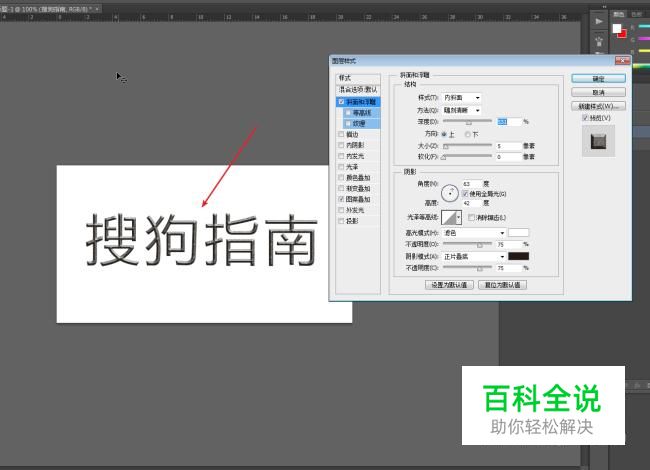This screenshot has width=650, height=470.
Task: Enable the 光泽 effect checkbox
Action: pos(341,167)
